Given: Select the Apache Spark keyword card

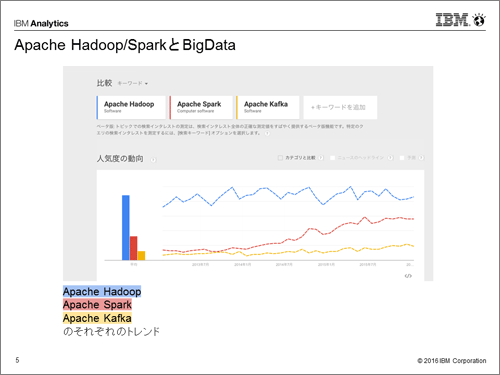Looking at the screenshot, I should [x=201, y=107].
